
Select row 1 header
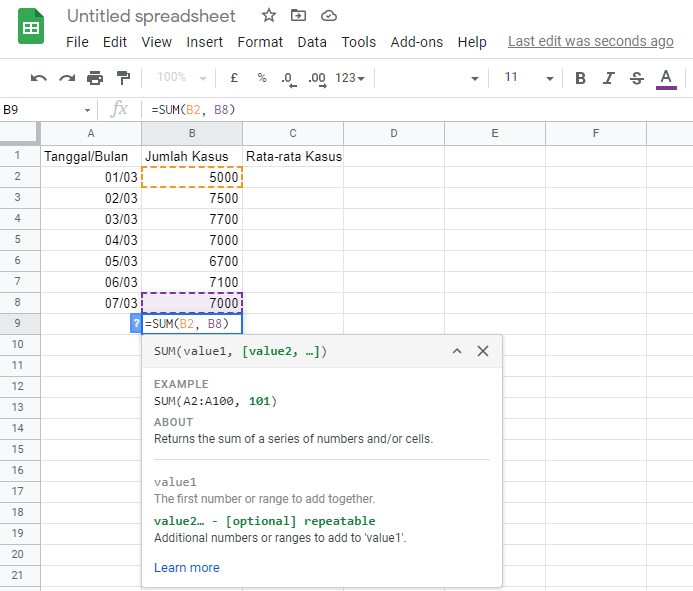point(20,156)
